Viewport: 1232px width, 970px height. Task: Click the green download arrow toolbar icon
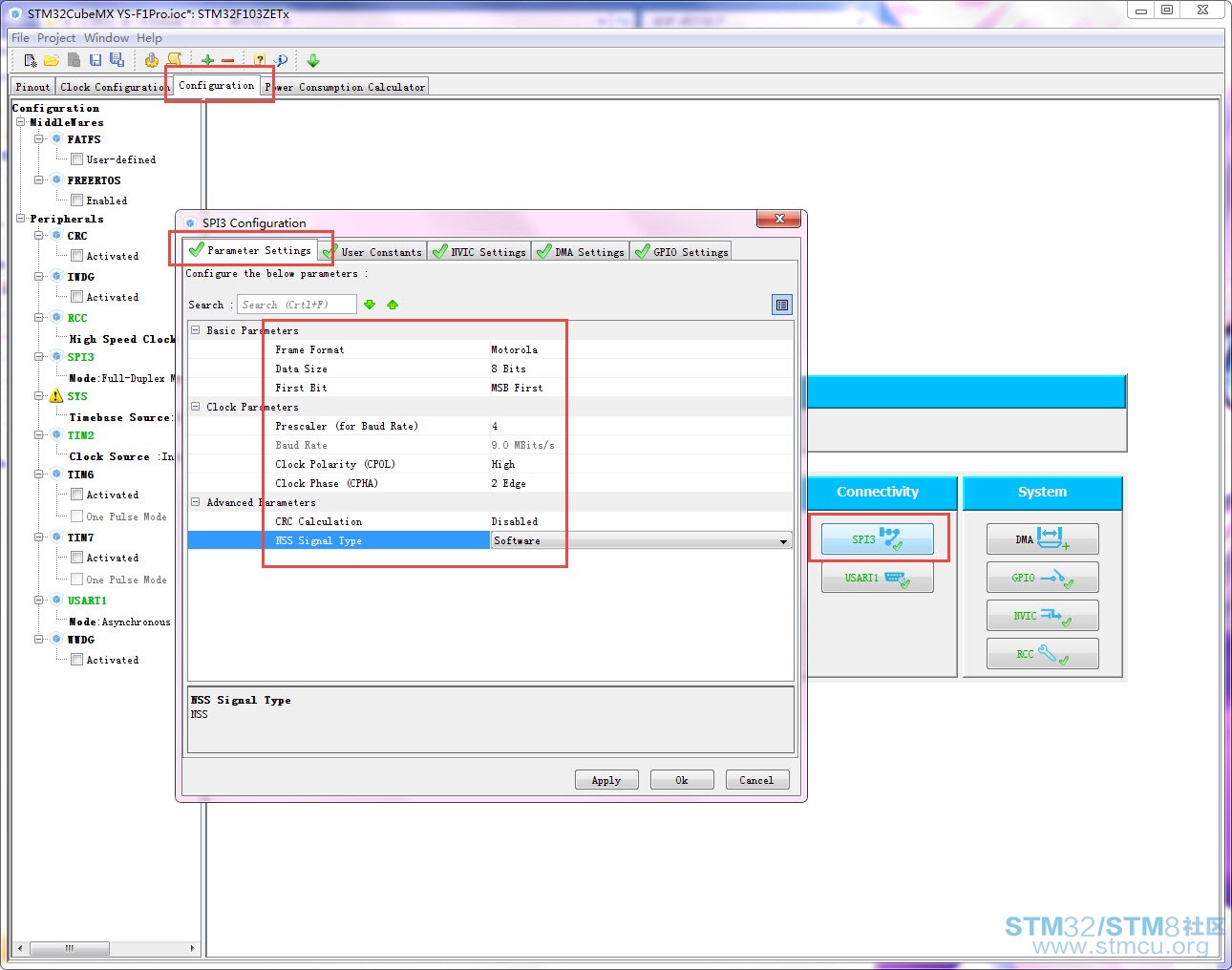coord(313,60)
